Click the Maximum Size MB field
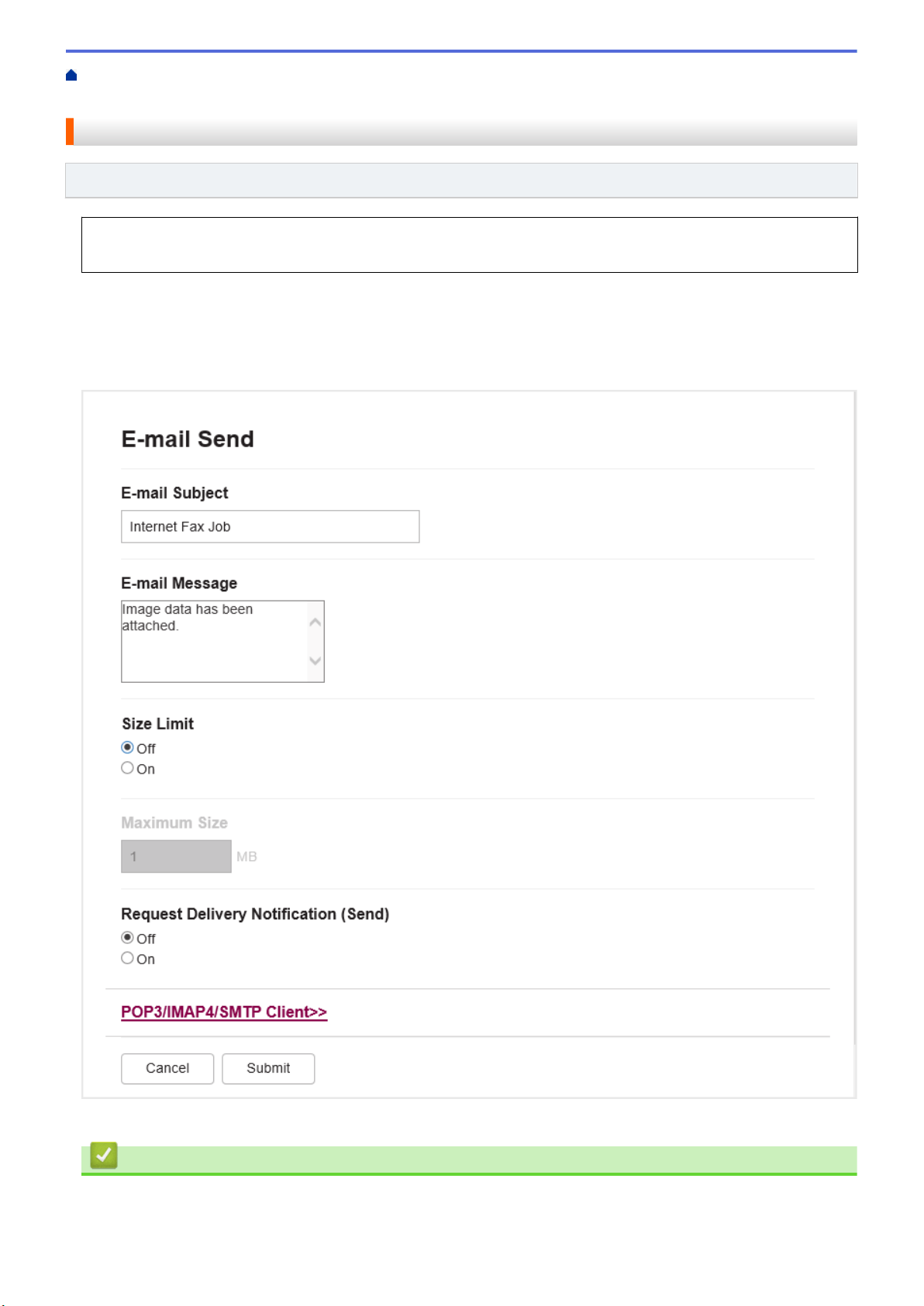924x1306 pixels. click(176, 856)
